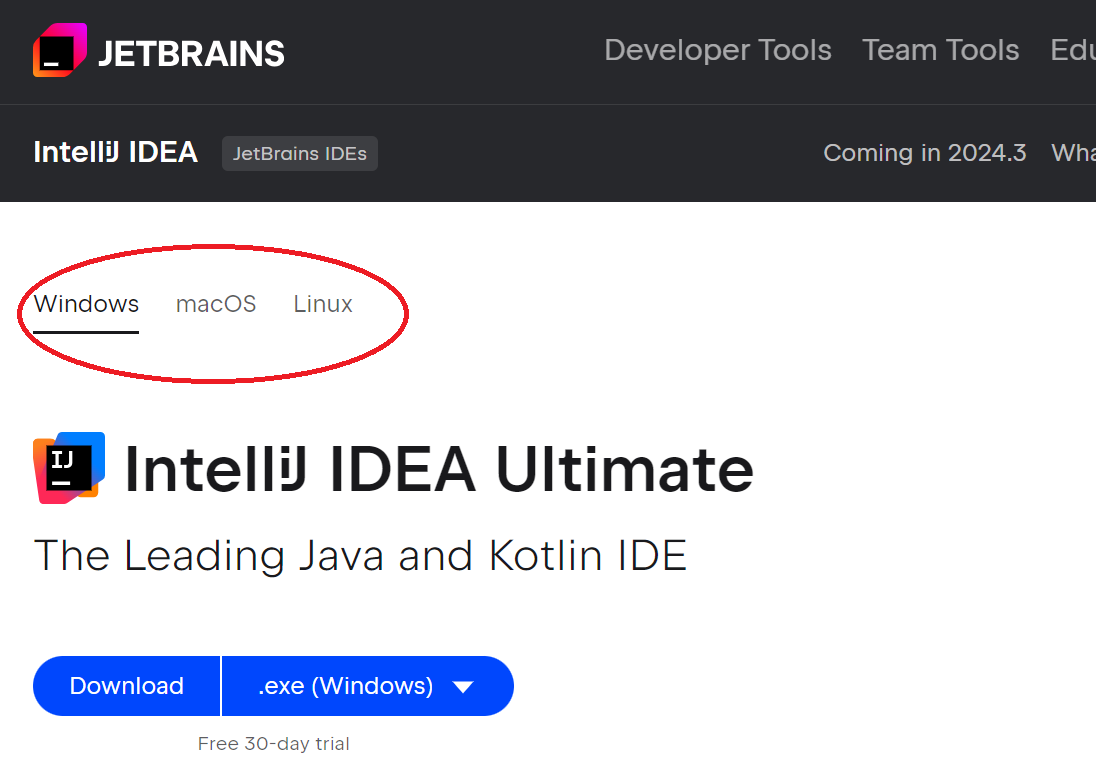The width and height of the screenshot is (1096, 771).
Task: Click the What's New link
Action: tap(1073, 153)
